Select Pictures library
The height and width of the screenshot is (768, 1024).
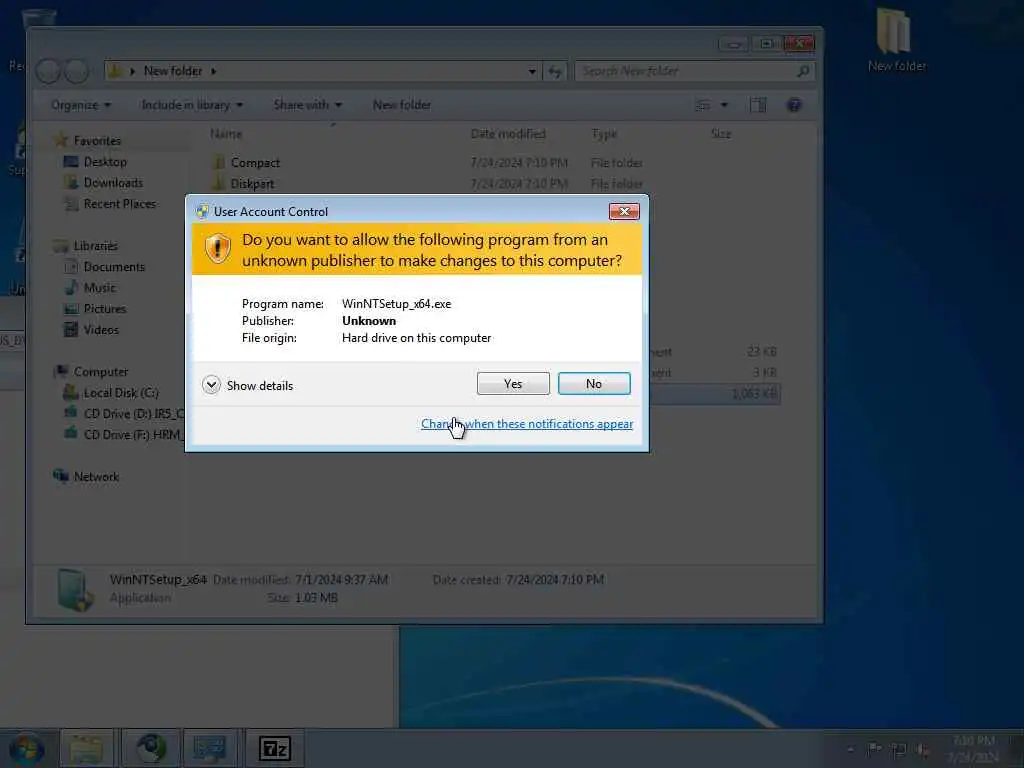[104, 308]
